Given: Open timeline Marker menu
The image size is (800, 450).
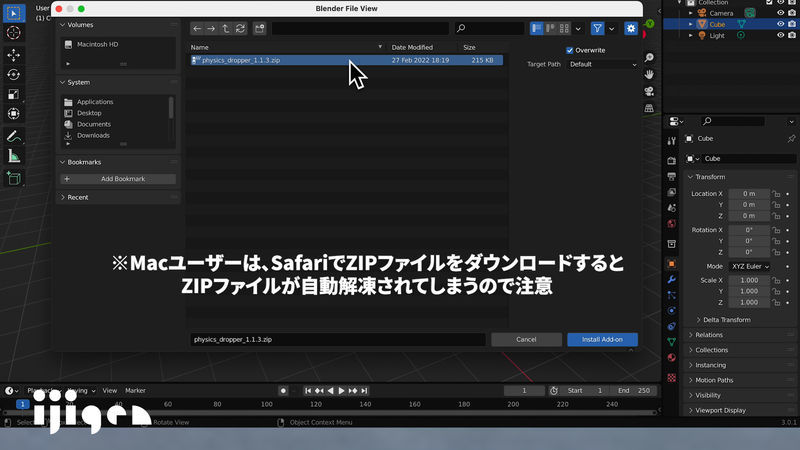Looking at the screenshot, I should click(135, 391).
